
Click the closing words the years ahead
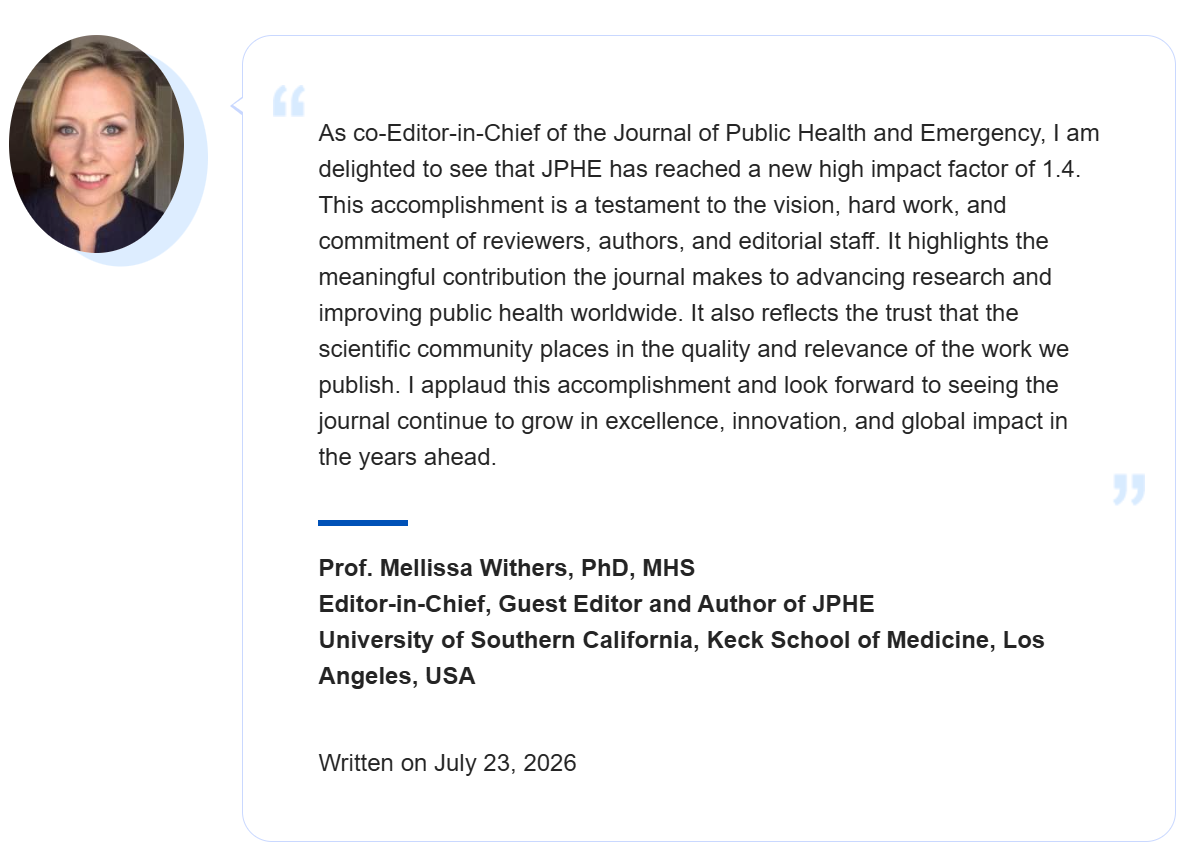point(407,457)
